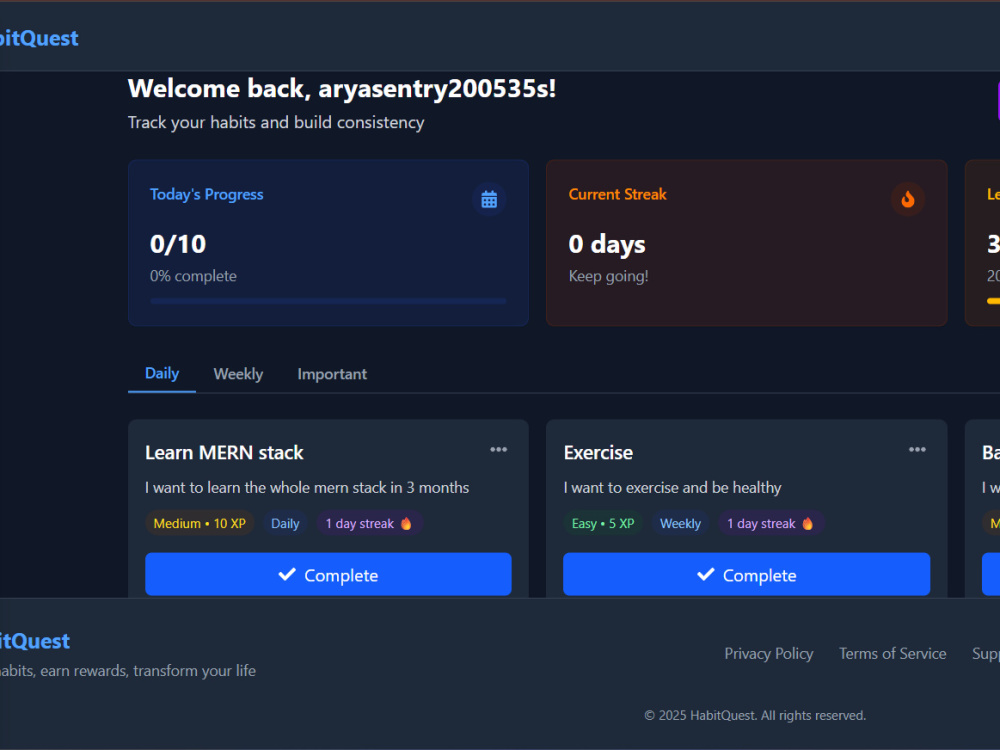Click the calendar icon in Today's Progress

tap(489, 200)
